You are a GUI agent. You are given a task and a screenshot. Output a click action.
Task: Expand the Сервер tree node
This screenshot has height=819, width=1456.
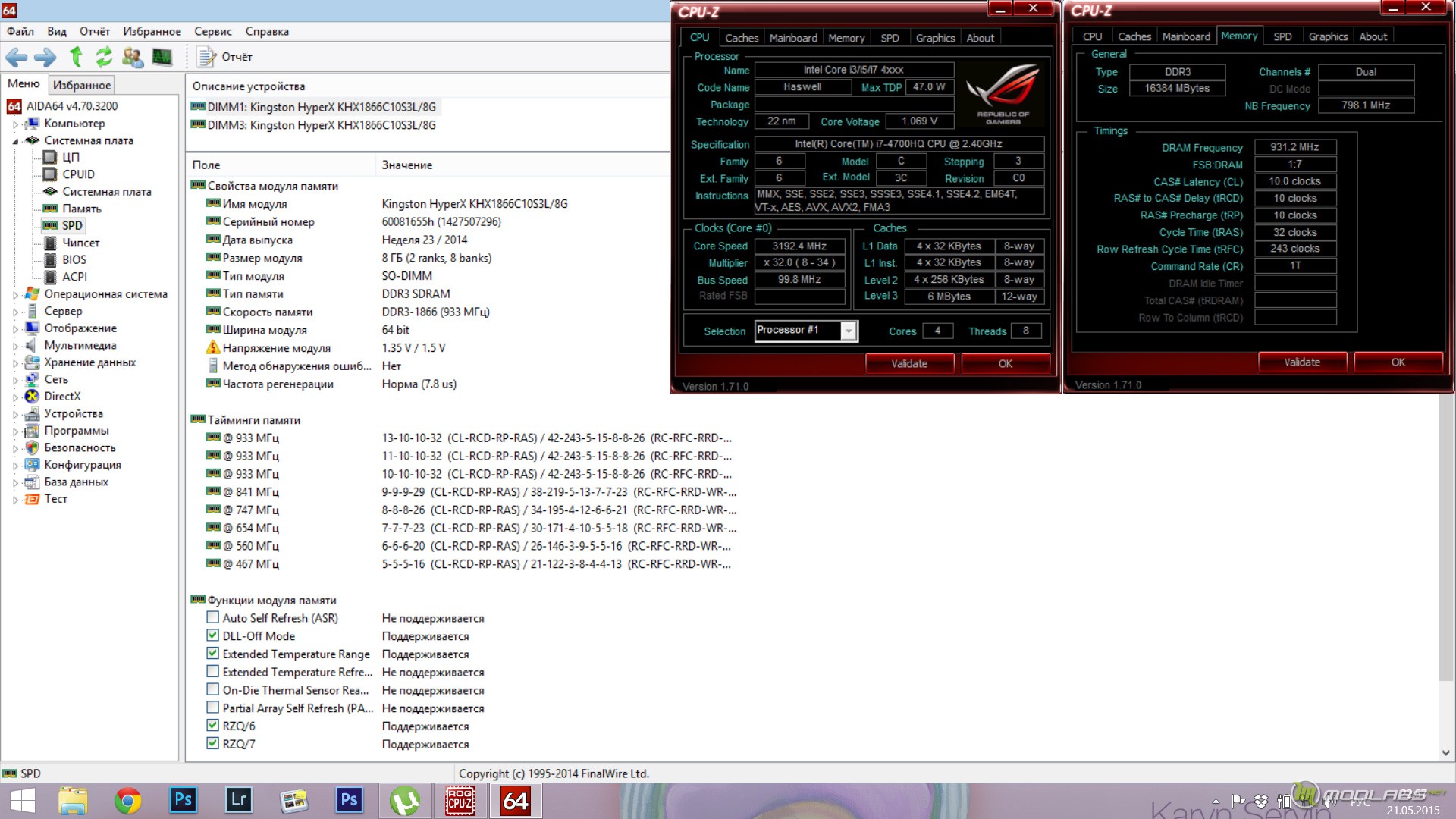click(x=15, y=312)
